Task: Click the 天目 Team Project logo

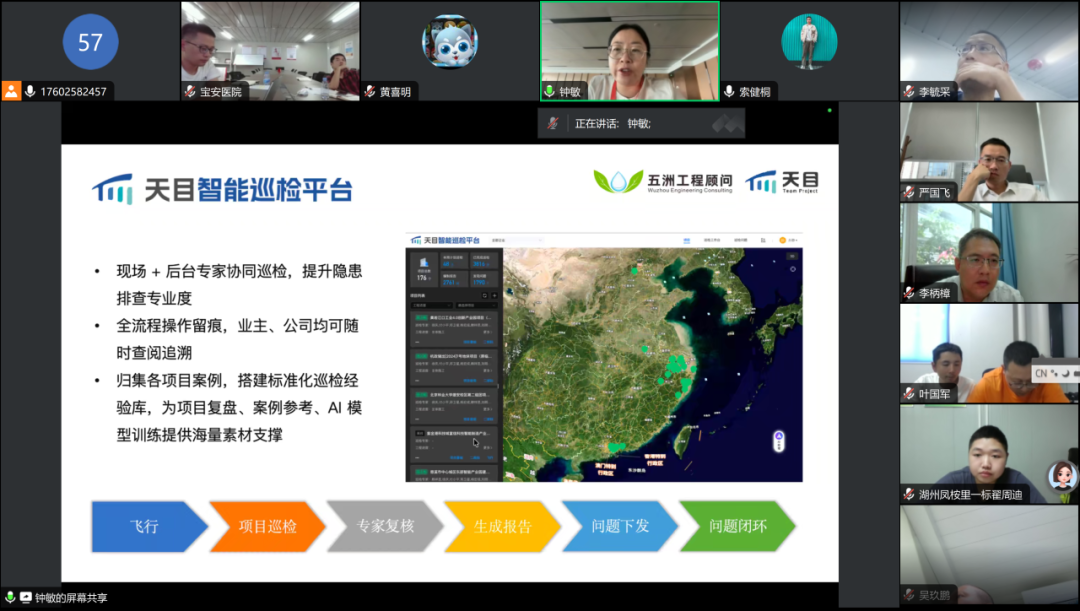Action: 782,182
